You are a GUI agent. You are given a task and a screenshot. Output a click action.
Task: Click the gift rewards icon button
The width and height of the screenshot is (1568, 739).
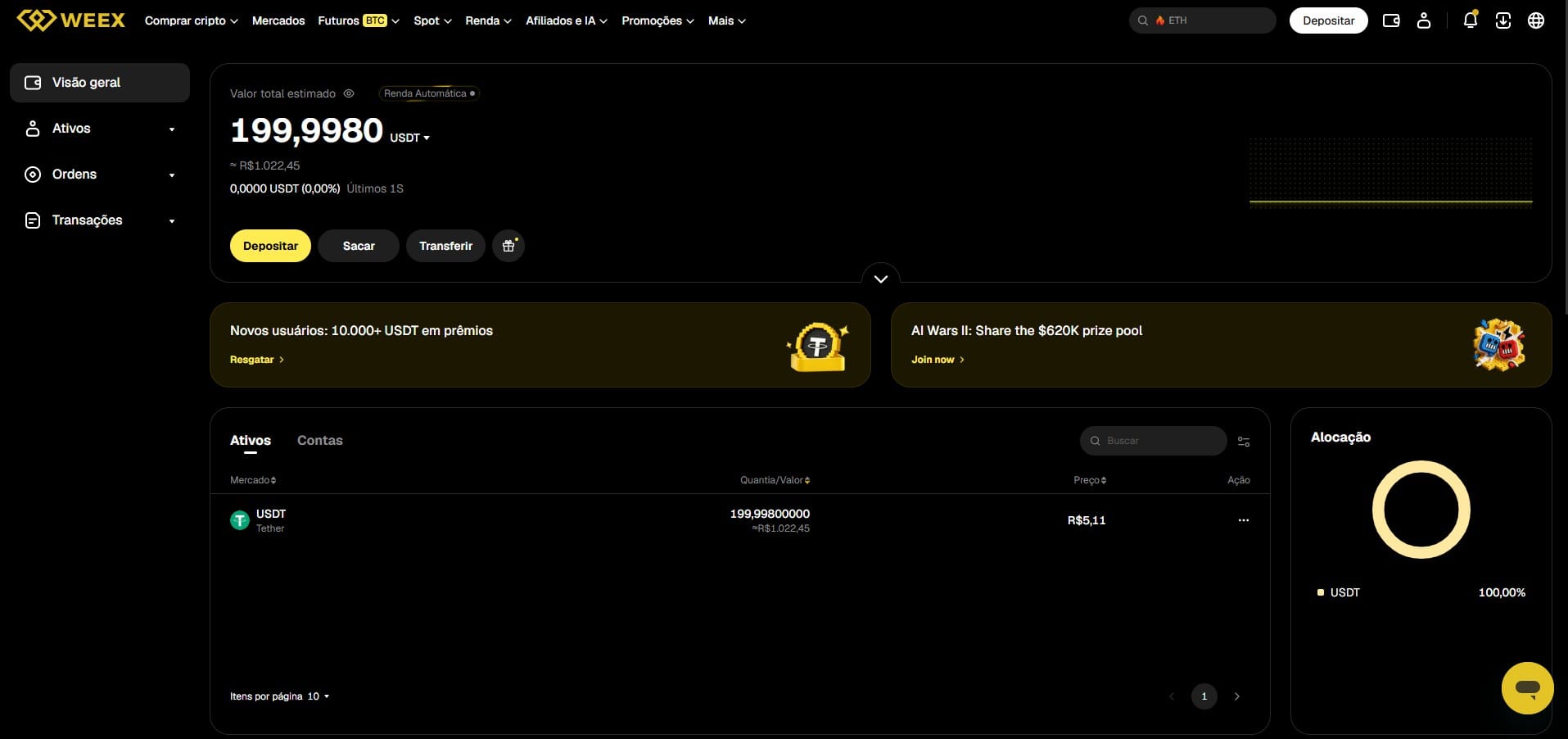[x=508, y=246]
